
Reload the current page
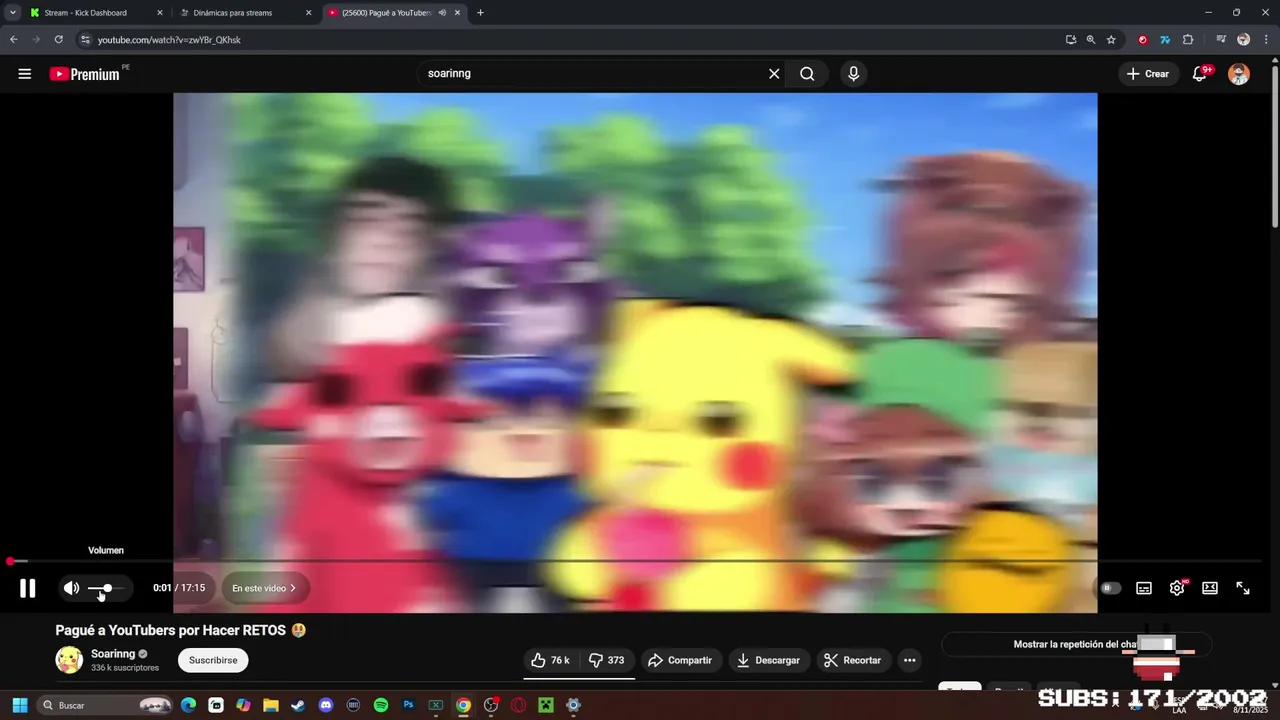click(58, 40)
